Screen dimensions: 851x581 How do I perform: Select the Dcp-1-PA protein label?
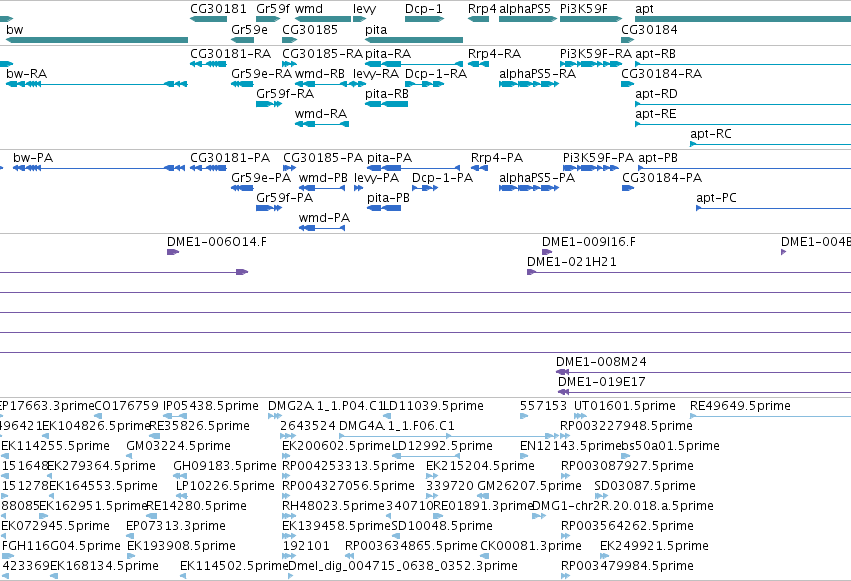[x=442, y=177]
